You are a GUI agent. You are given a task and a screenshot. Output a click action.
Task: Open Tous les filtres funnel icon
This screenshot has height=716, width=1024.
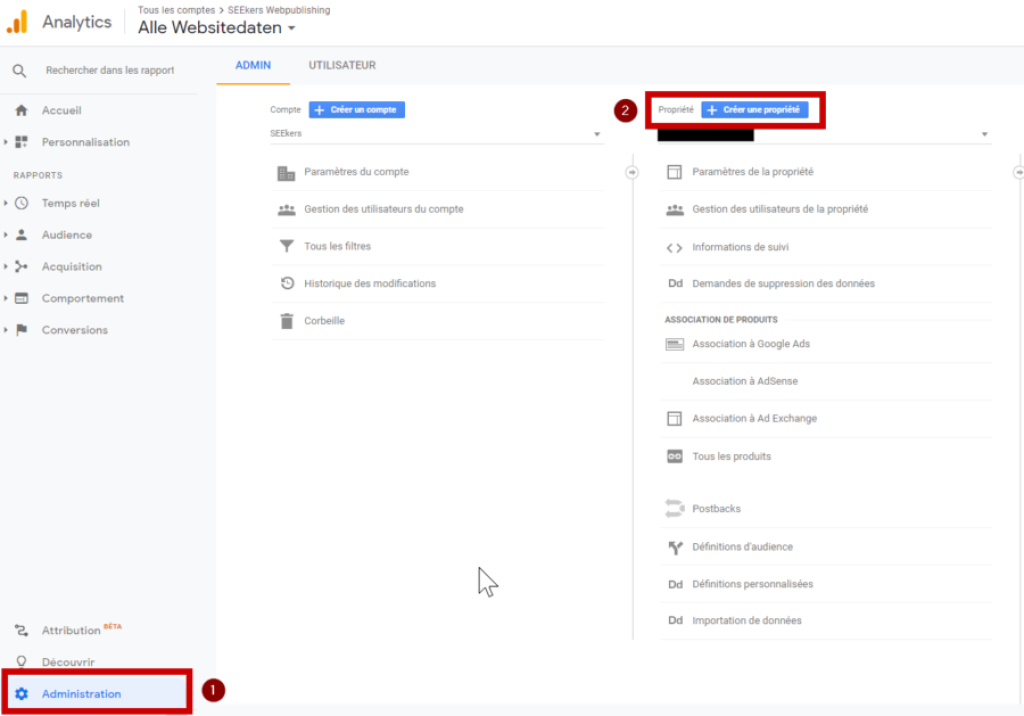pyautogui.click(x=287, y=246)
